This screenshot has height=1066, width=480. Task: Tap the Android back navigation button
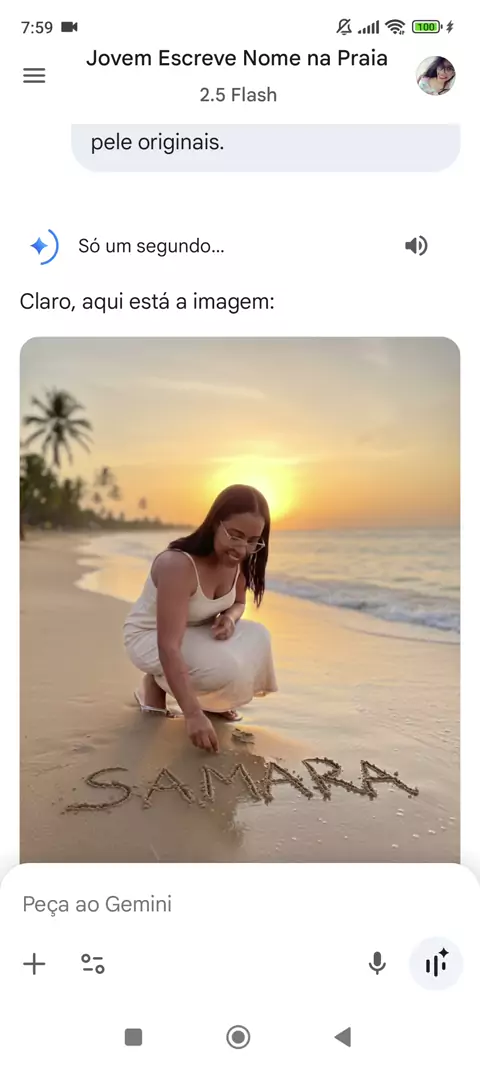click(343, 1037)
